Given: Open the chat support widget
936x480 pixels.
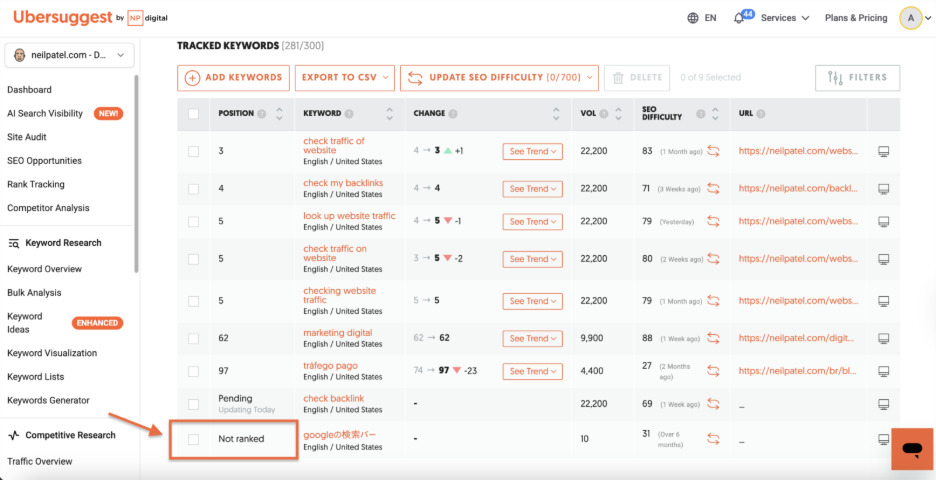Looking at the screenshot, I should (x=912, y=448).
